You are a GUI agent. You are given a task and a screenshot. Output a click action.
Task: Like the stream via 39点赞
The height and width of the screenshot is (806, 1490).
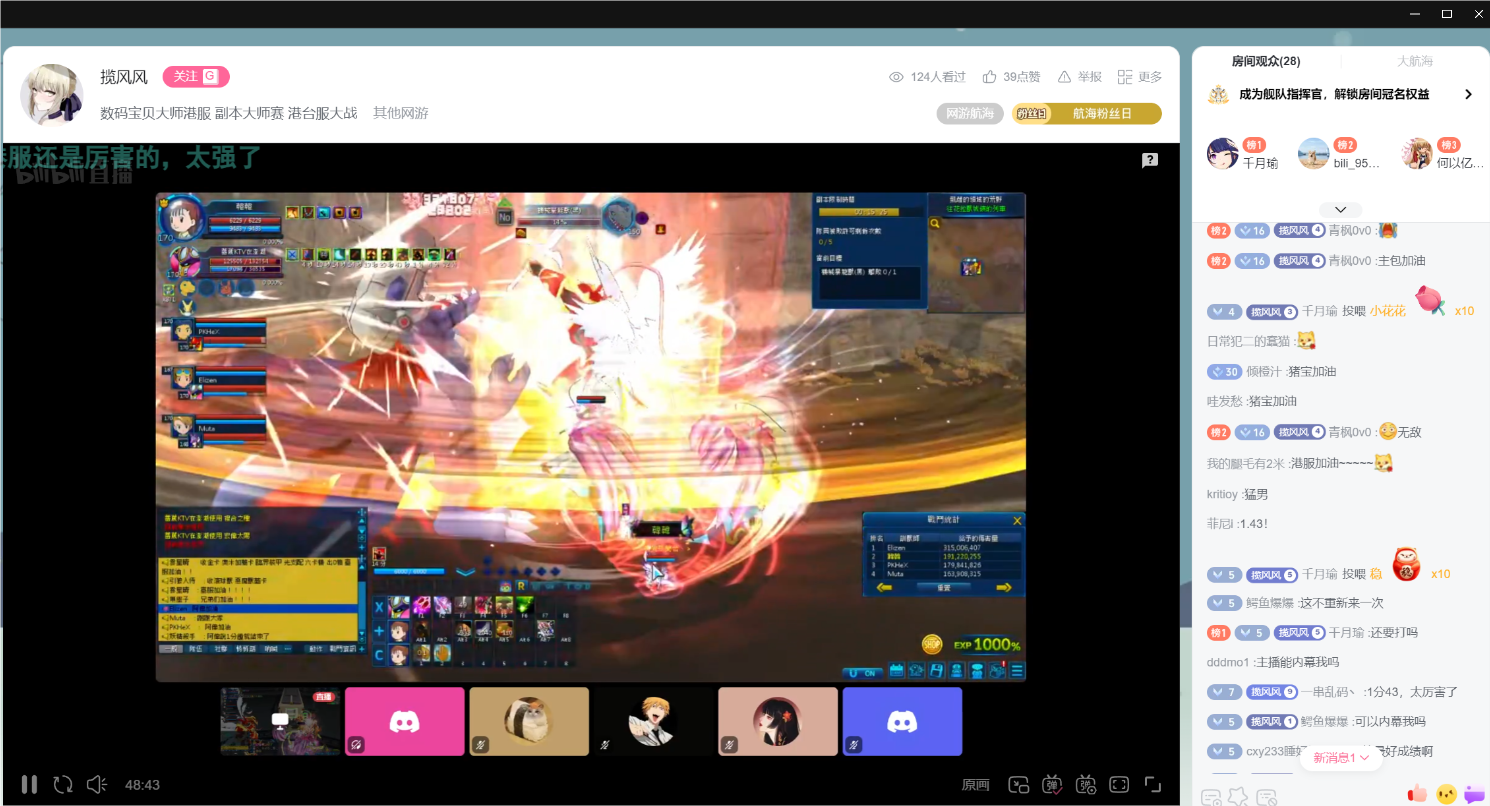(x=1012, y=77)
